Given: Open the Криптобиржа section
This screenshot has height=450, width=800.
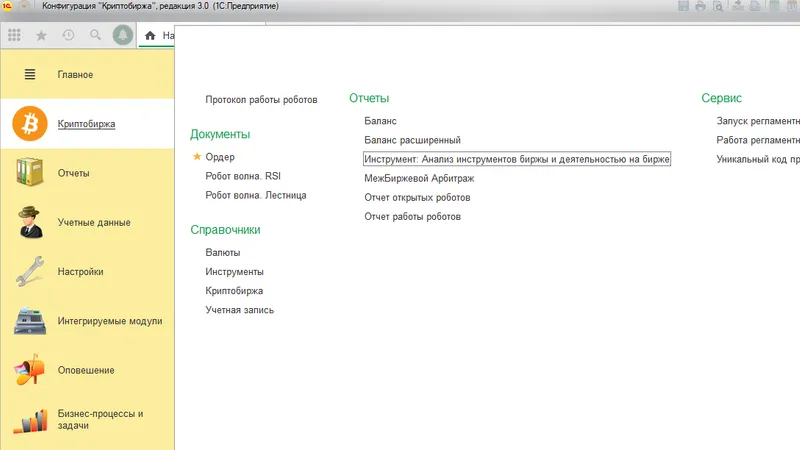Looking at the screenshot, I should (86, 124).
